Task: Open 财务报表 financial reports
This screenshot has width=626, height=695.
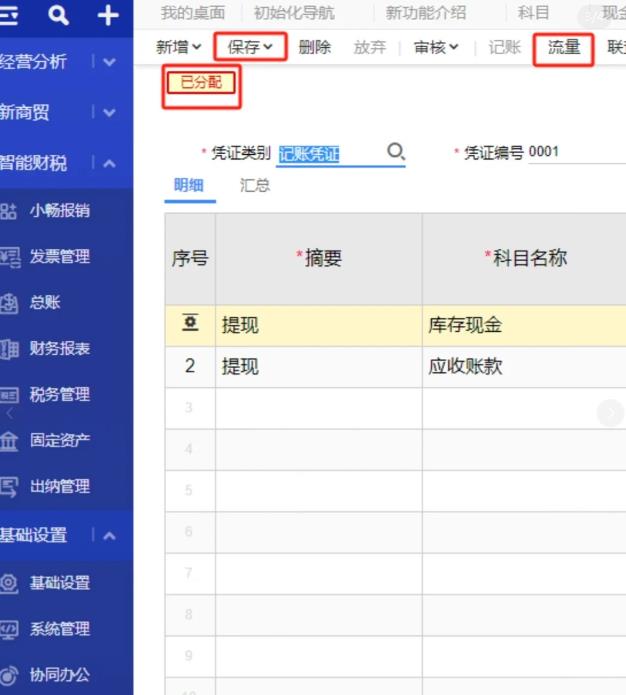Action: click(x=59, y=349)
